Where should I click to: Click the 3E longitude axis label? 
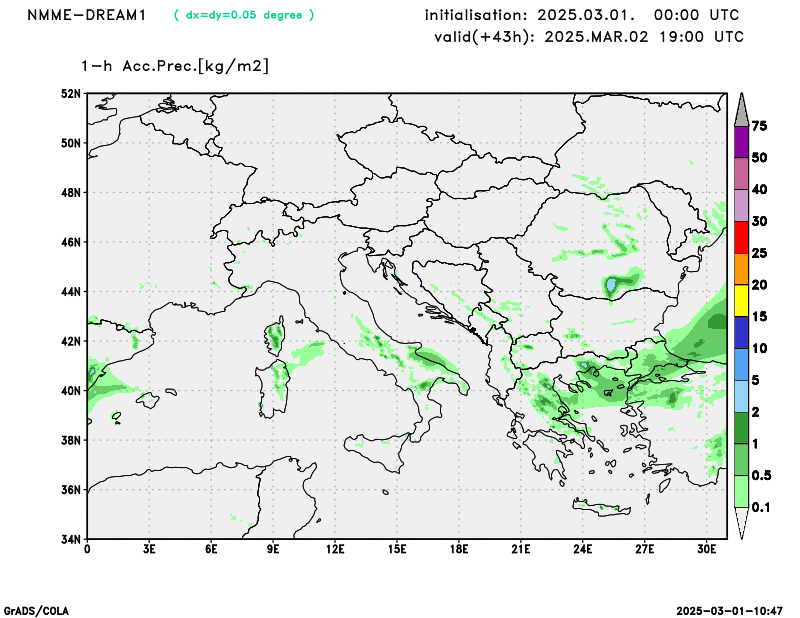[149, 550]
